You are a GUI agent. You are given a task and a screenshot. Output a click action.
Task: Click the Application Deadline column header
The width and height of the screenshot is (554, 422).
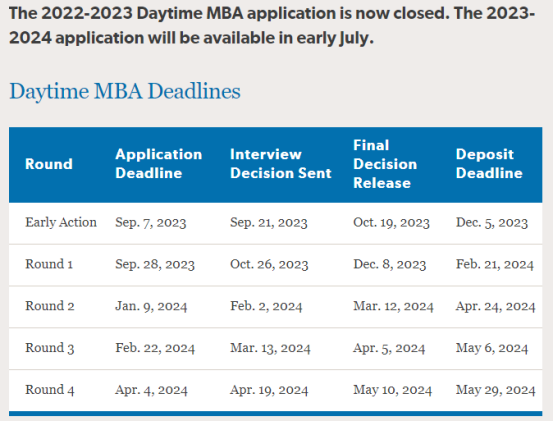159,164
